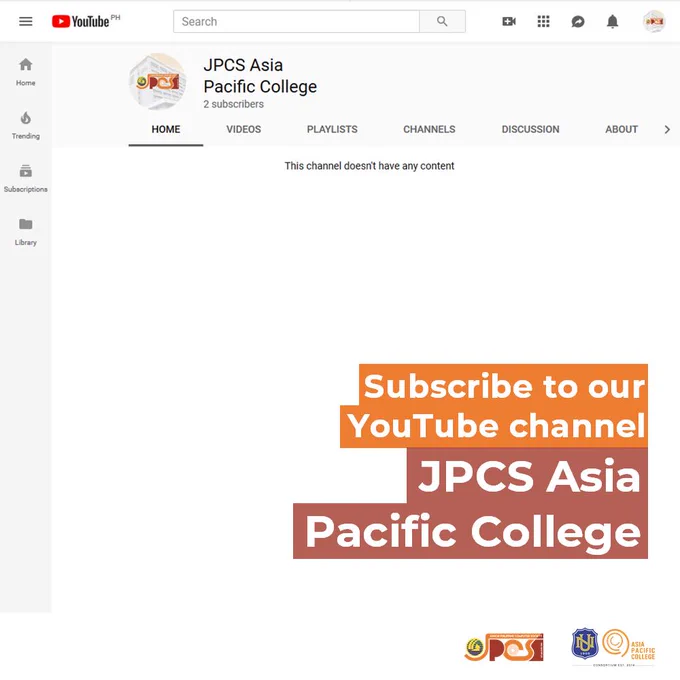Open the messages share bubble icon
Image resolution: width=680 pixels, height=680 pixels.
(x=578, y=21)
